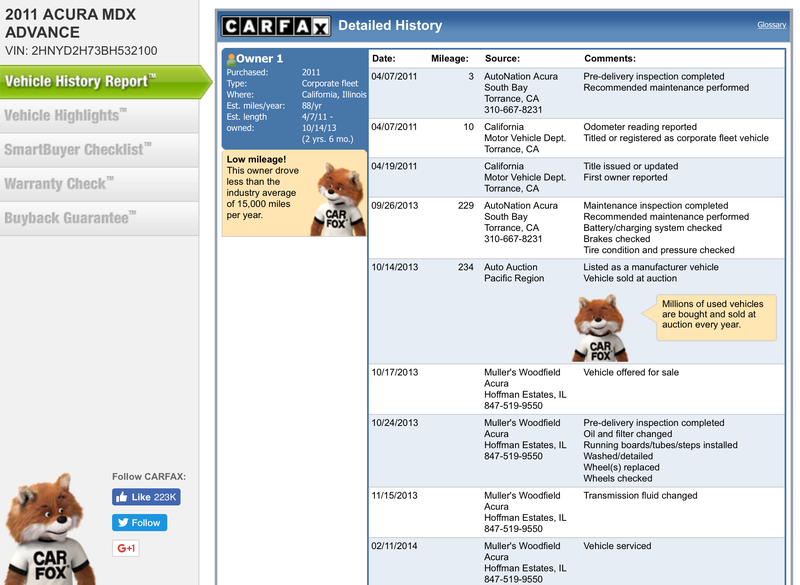Click the 10/17/2013 date entry

click(394, 372)
